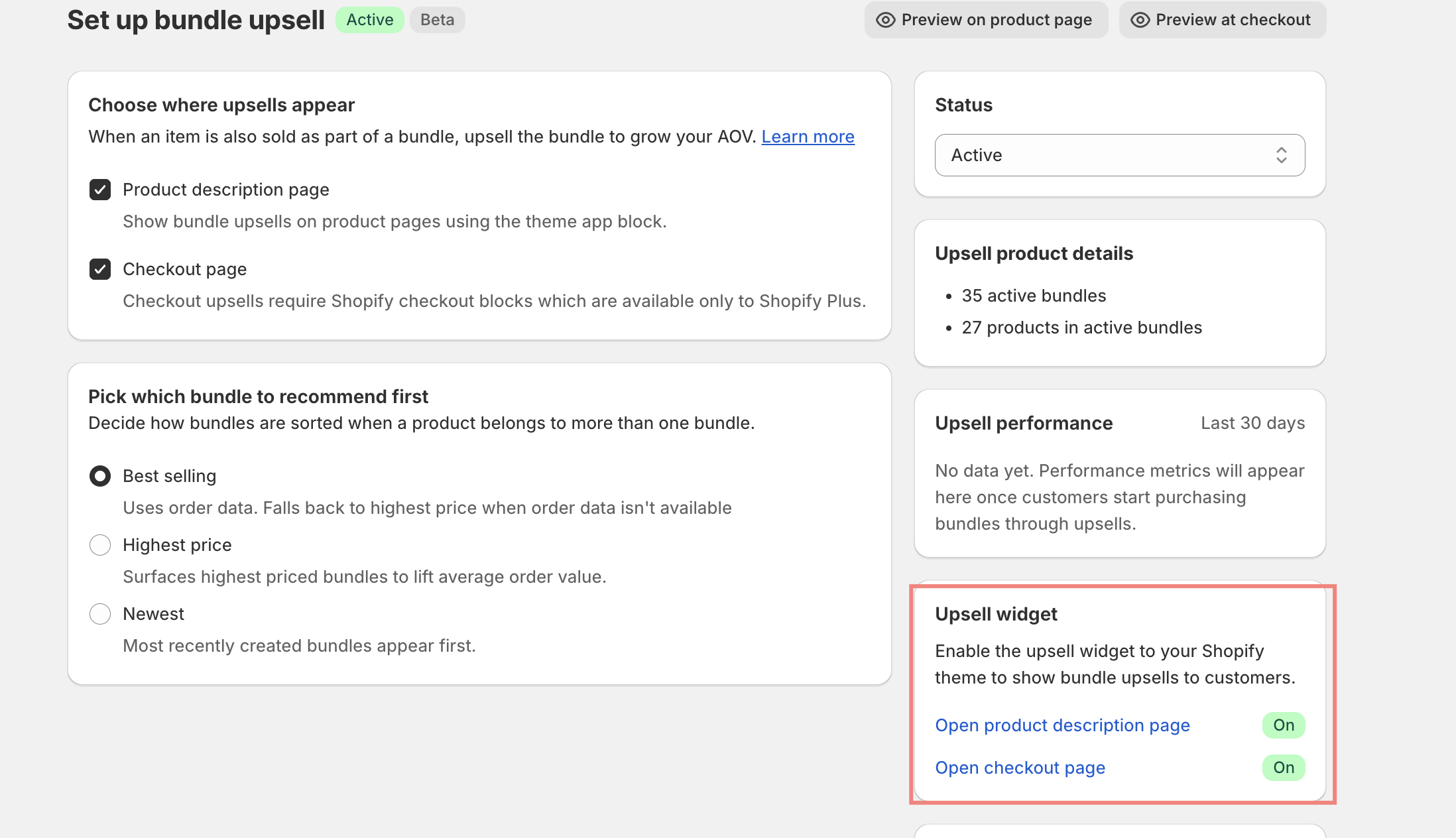Screen dimensions: 1456x838
Task: Select the Best selling radio option
Action: [x=100, y=476]
